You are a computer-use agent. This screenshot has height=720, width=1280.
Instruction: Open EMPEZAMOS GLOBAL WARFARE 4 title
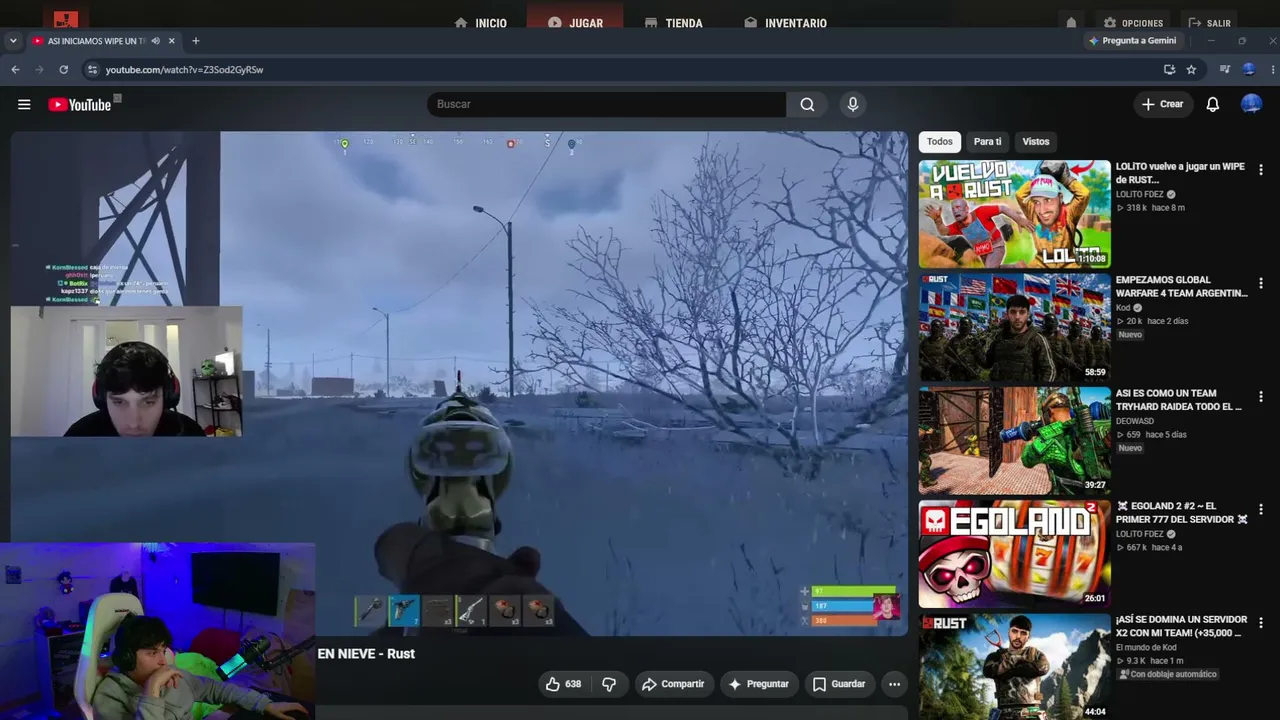coord(1181,287)
